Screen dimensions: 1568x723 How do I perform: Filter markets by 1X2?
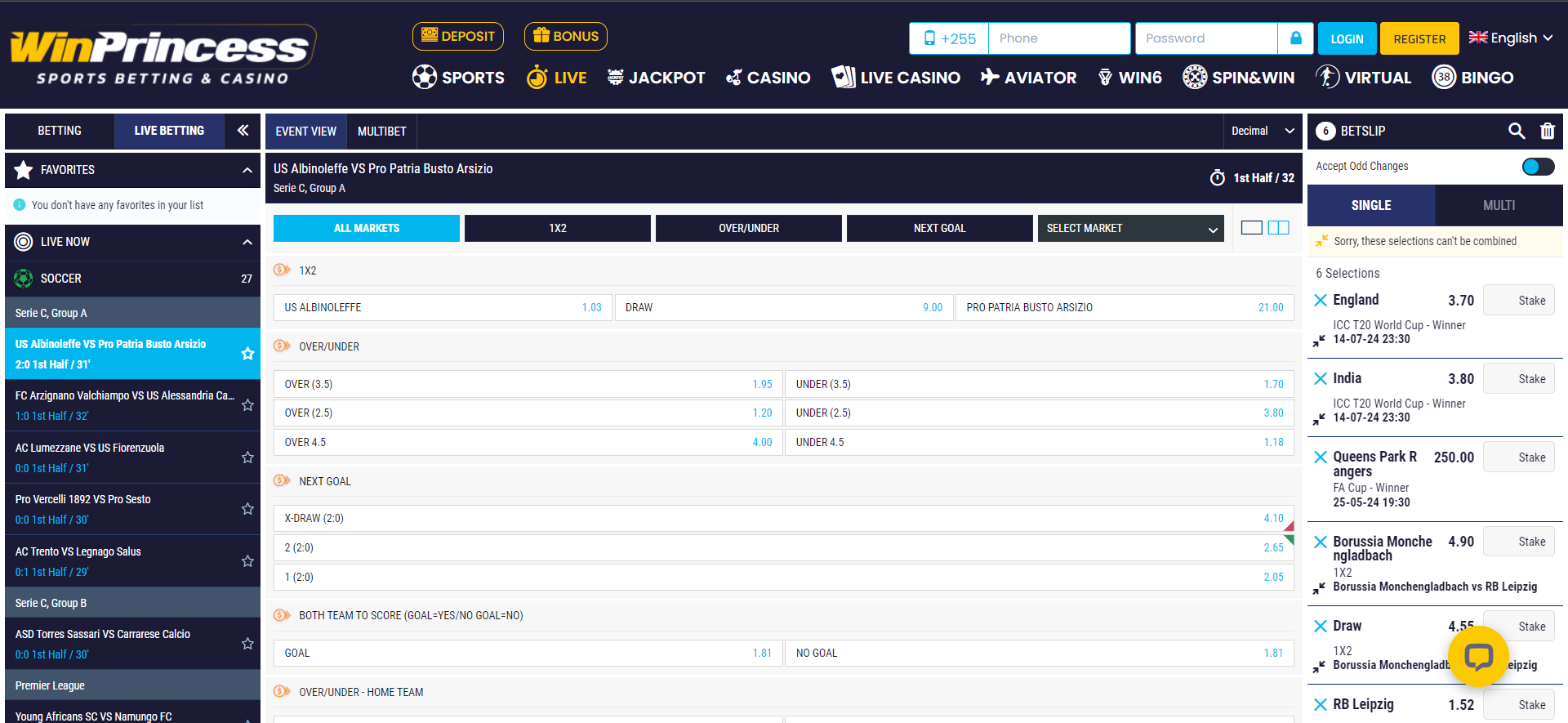click(558, 228)
